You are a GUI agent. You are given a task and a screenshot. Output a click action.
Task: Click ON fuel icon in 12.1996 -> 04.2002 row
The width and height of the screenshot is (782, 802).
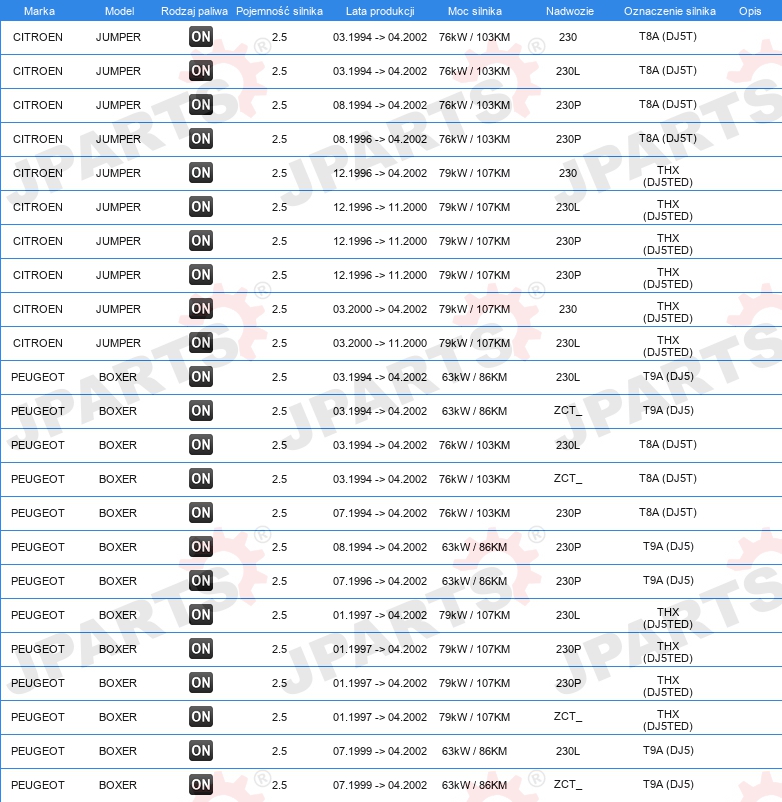[200, 173]
